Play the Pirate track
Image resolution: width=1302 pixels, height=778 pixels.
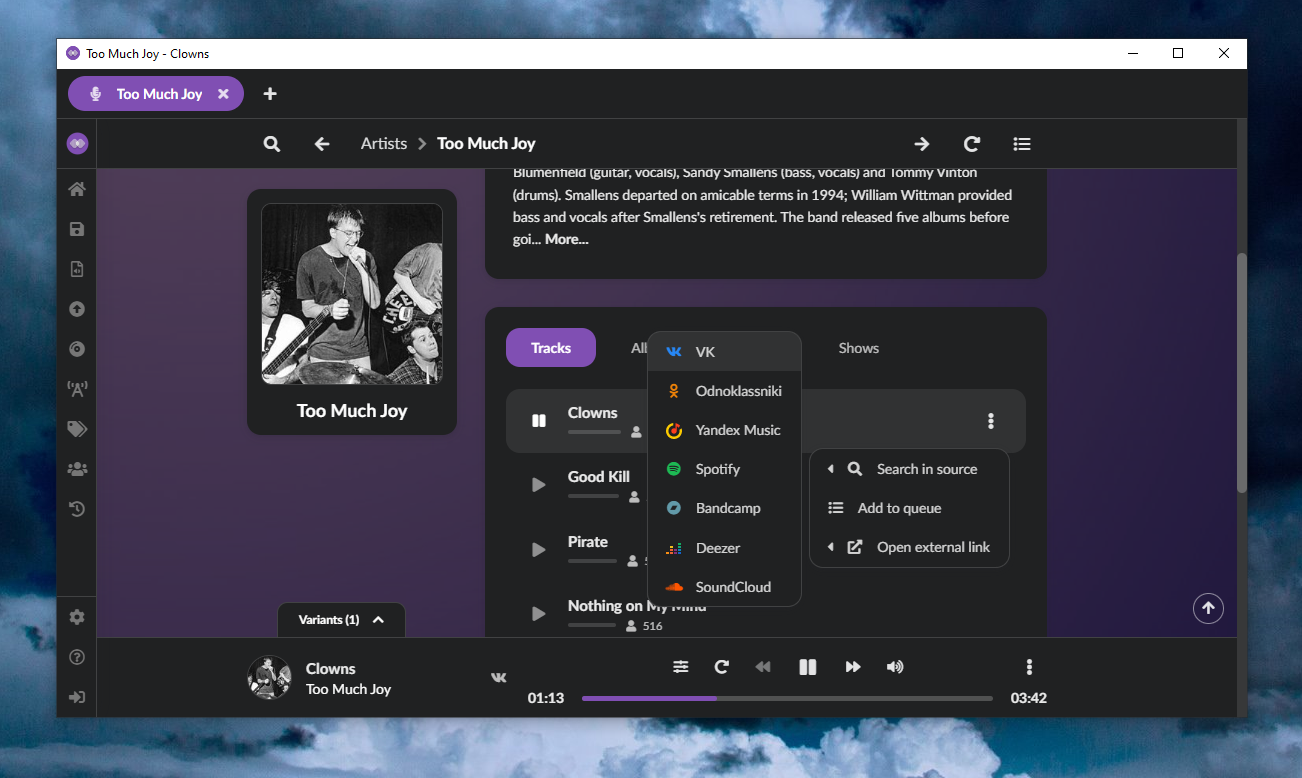tap(539, 549)
